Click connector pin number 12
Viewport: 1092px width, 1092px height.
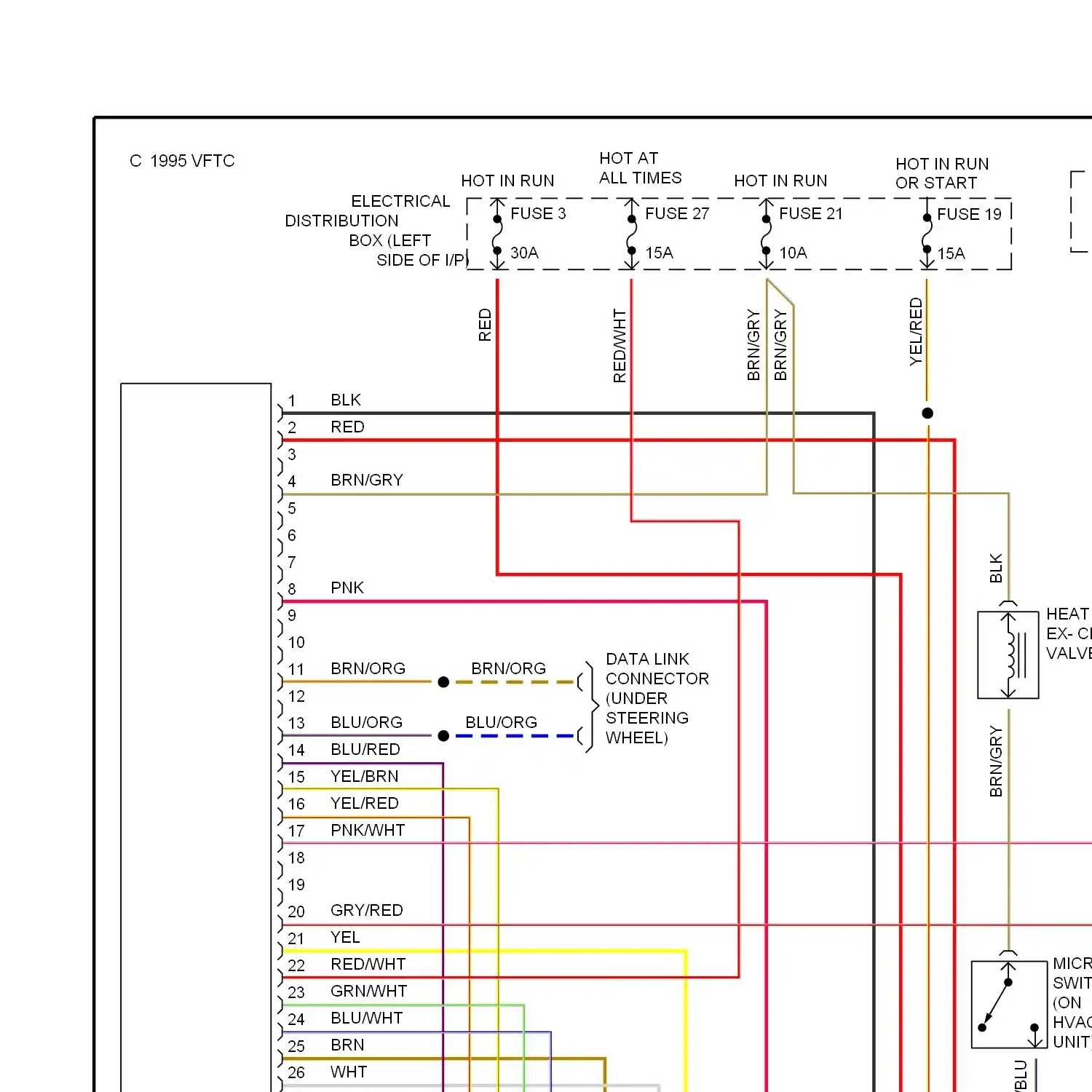(x=296, y=696)
